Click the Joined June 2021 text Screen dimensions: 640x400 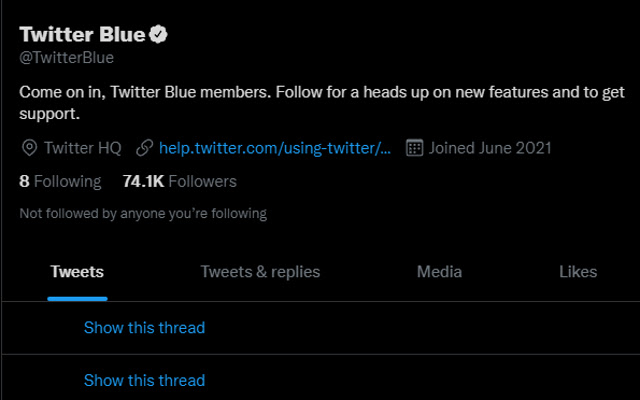490,148
